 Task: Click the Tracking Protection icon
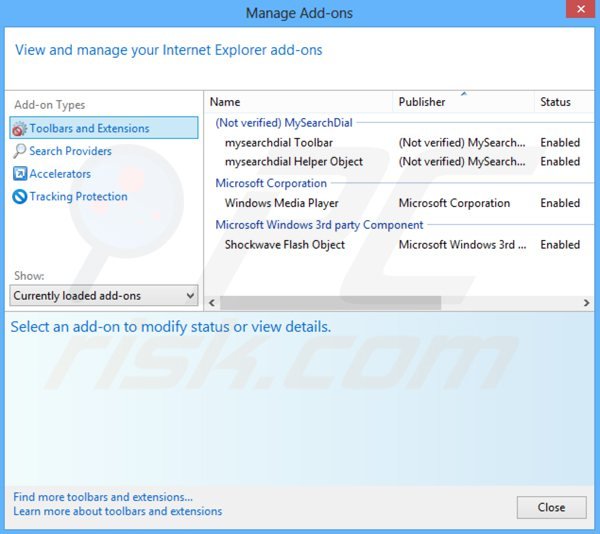point(19,197)
